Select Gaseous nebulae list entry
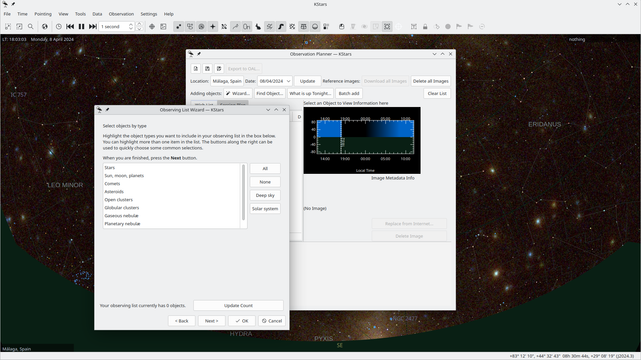The width and height of the screenshot is (641, 360). coord(172,216)
